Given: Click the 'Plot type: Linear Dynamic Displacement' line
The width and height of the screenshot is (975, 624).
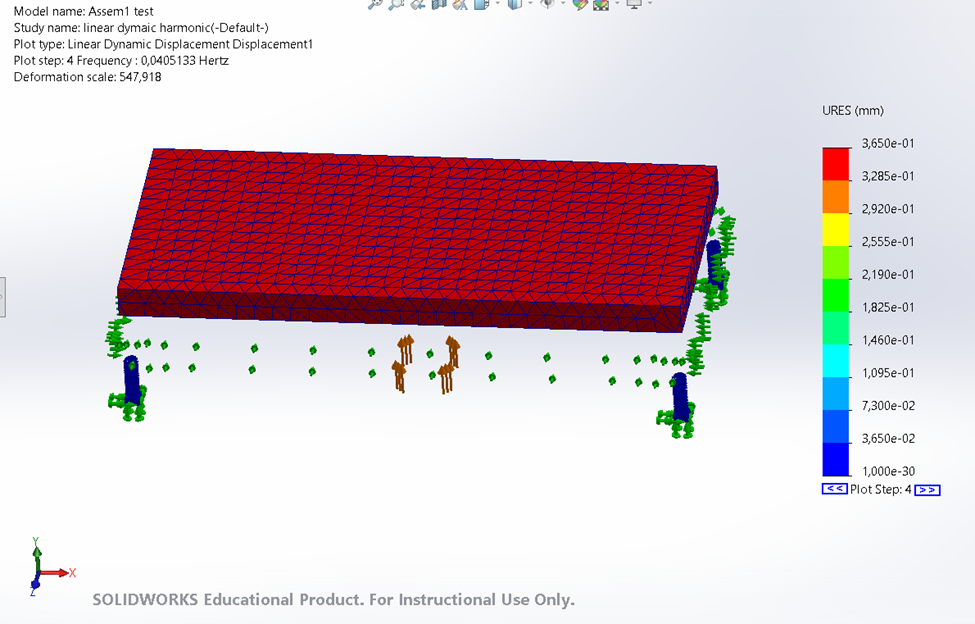Looking at the screenshot, I should pos(163,44).
